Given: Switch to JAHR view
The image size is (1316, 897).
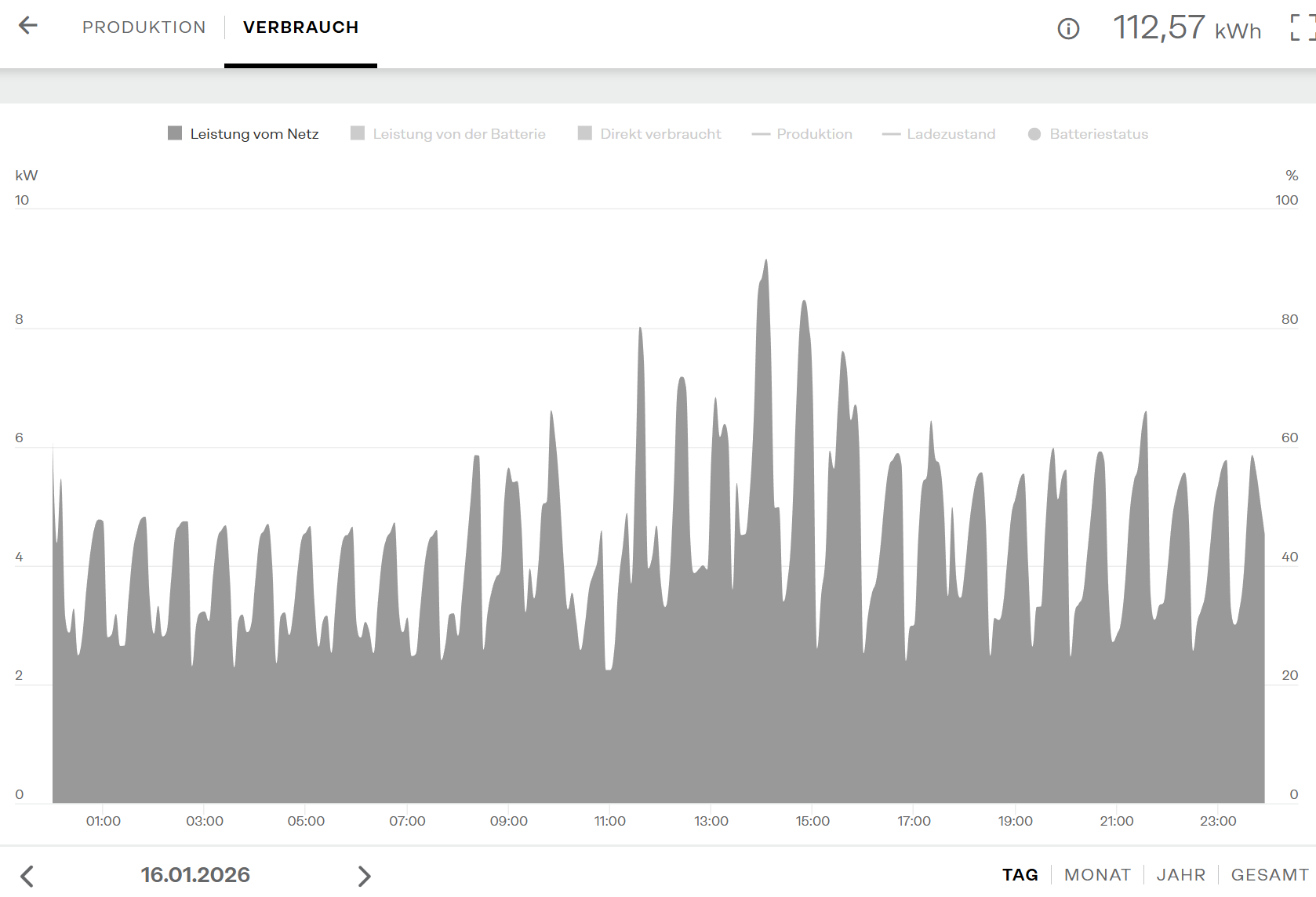Looking at the screenshot, I should point(1181,875).
